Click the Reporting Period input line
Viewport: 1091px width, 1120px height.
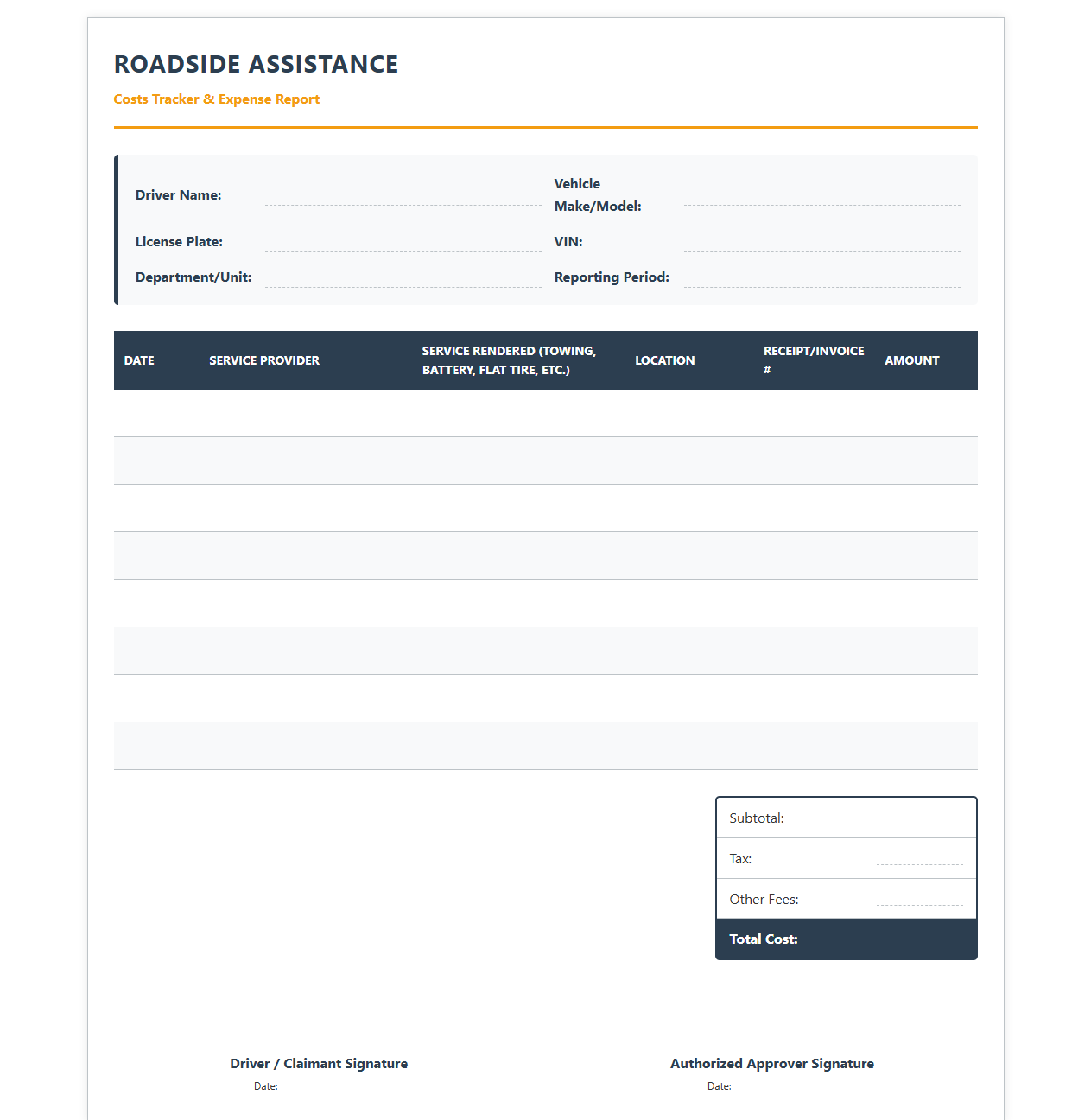pyautogui.click(x=821, y=277)
